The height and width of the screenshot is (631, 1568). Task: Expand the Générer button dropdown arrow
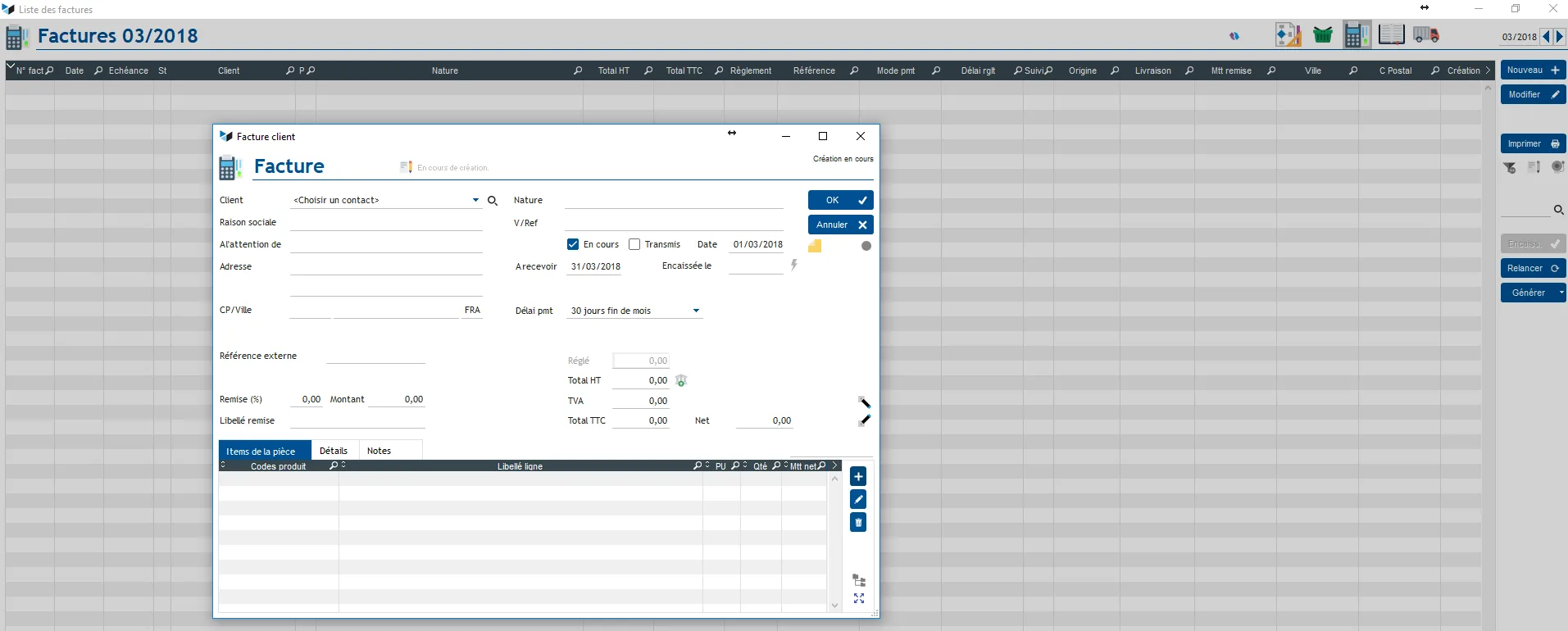(x=1561, y=293)
